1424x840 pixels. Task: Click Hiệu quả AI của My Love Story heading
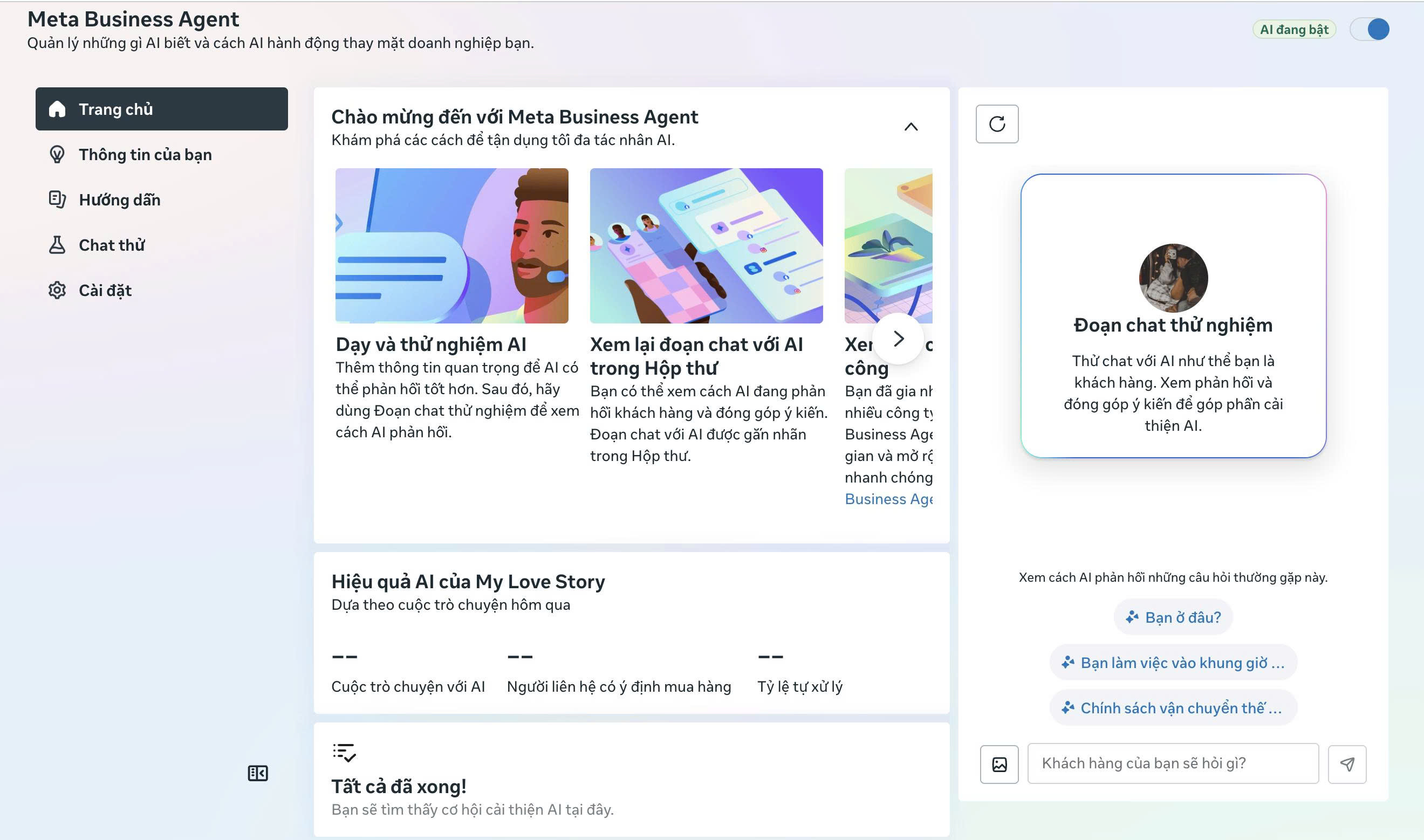point(468,581)
